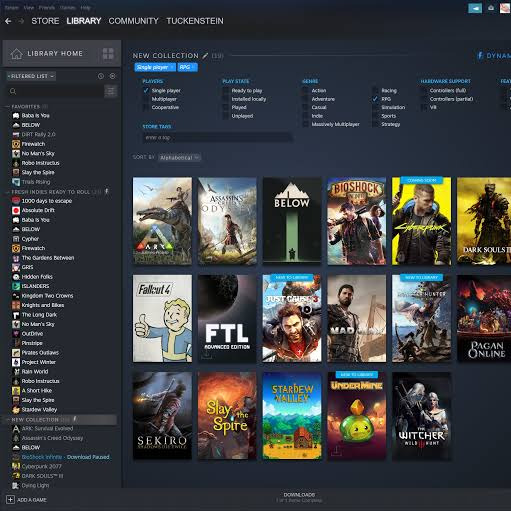Edit the New Collection name with the pencil icon
This screenshot has width=511, height=511.
pyautogui.click(x=205, y=56)
